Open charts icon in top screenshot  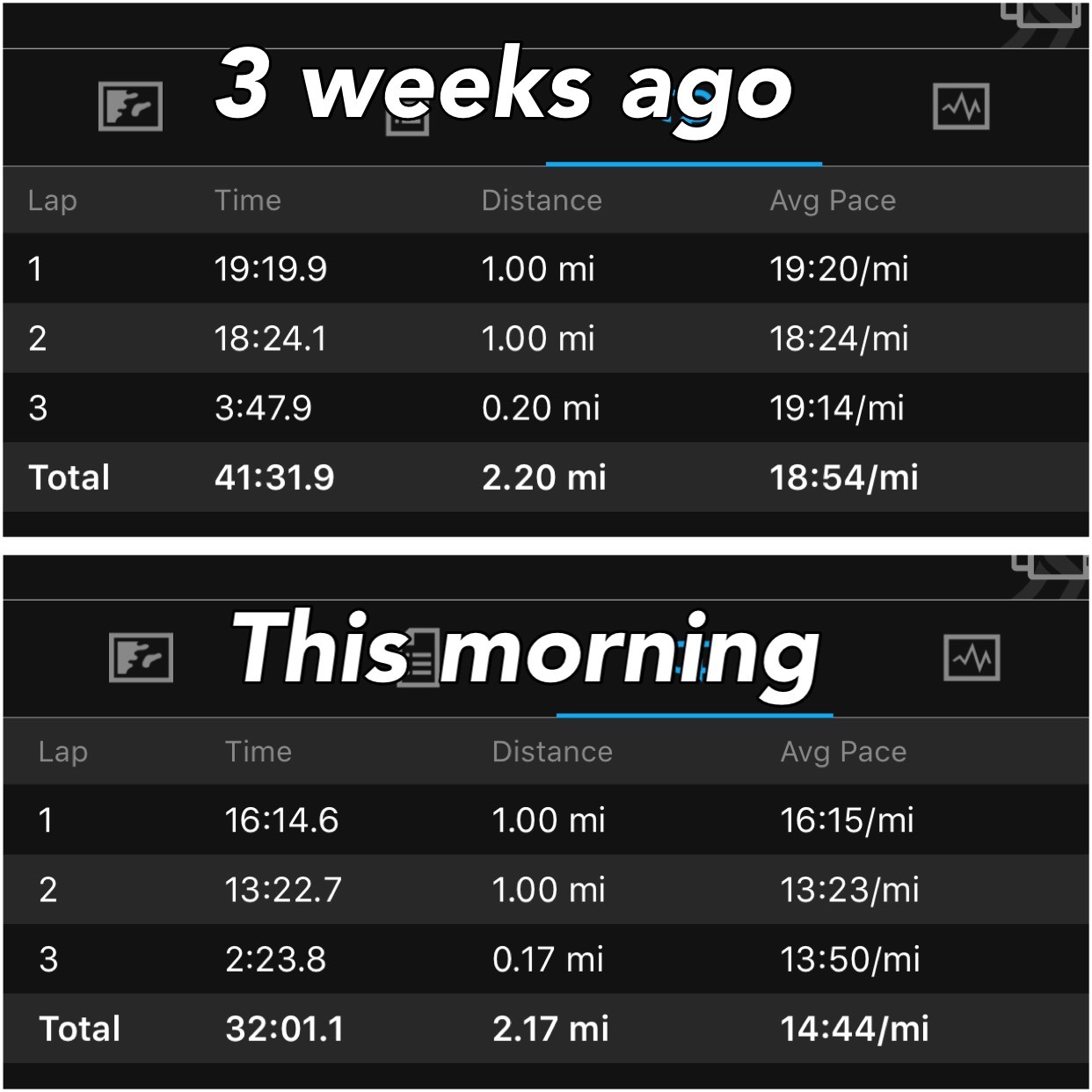tap(960, 106)
